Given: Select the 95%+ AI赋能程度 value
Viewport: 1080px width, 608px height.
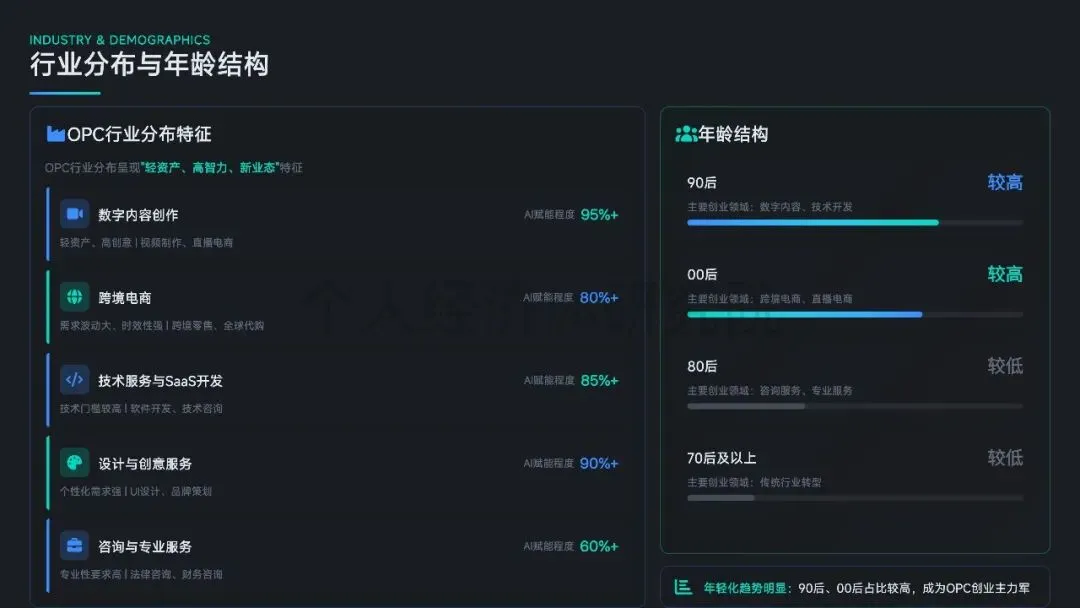Looking at the screenshot, I should coord(599,215).
